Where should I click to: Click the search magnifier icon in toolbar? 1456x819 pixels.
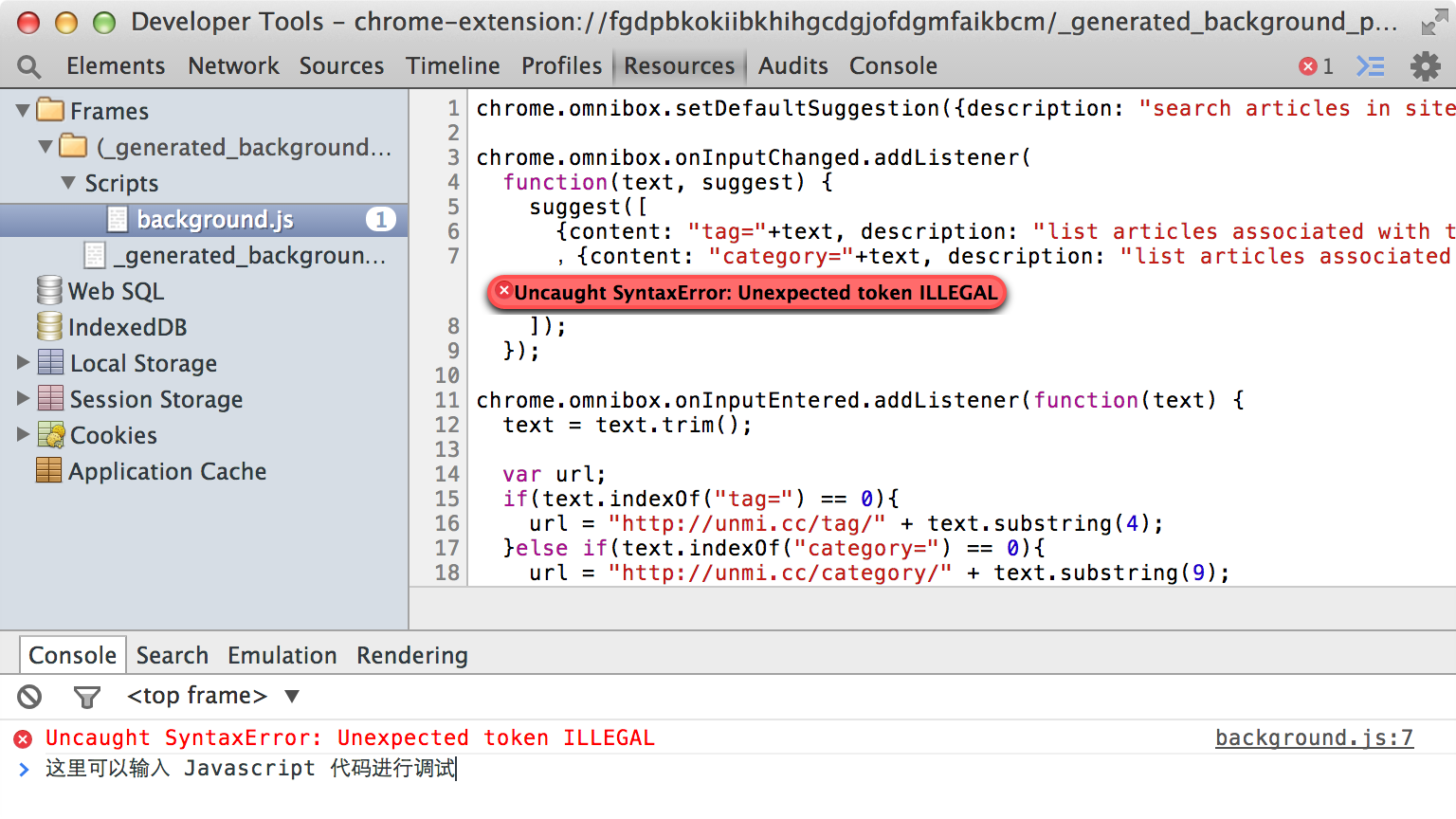[x=29, y=66]
